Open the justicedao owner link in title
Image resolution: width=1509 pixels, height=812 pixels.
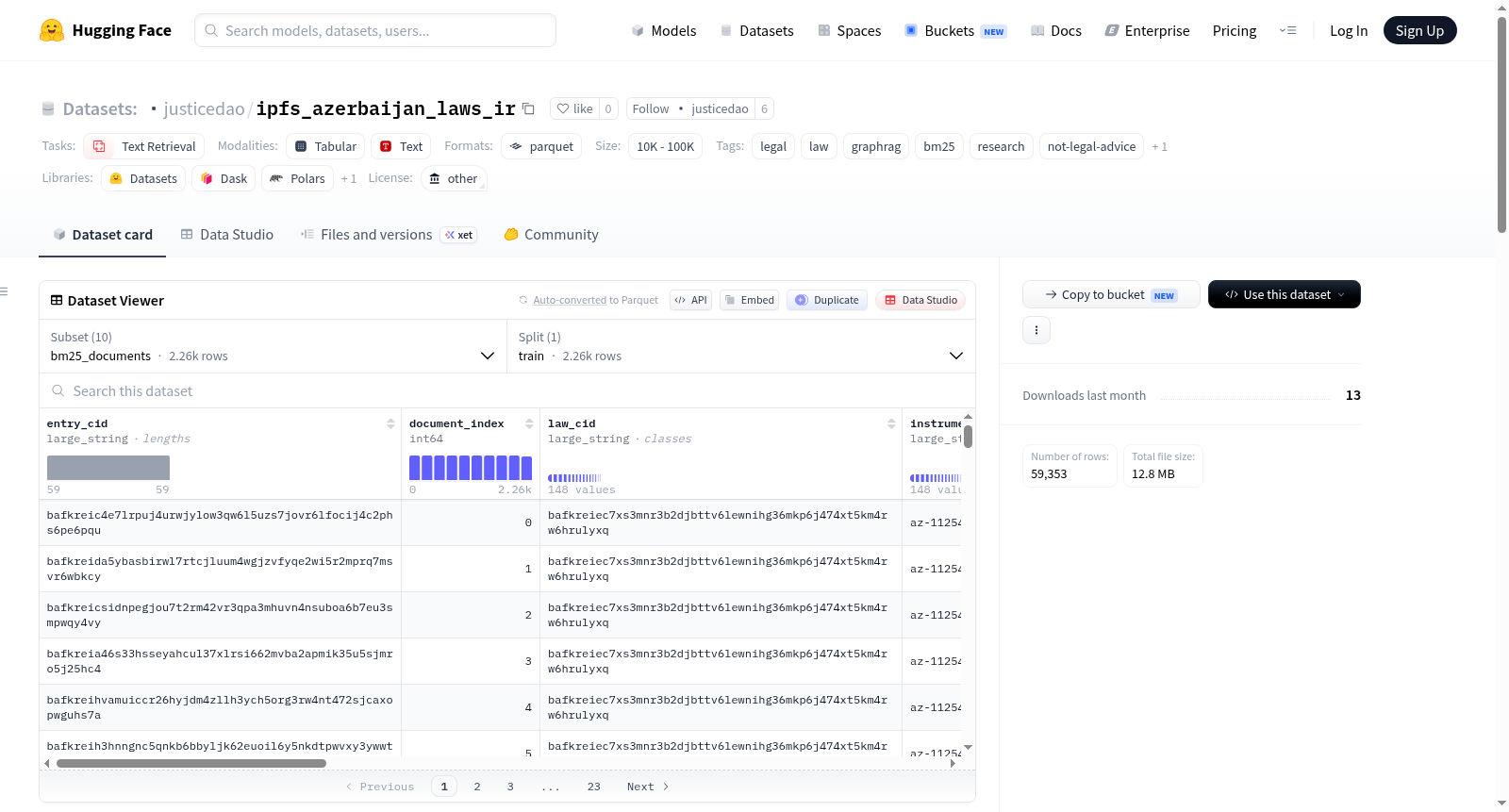pyautogui.click(x=204, y=108)
